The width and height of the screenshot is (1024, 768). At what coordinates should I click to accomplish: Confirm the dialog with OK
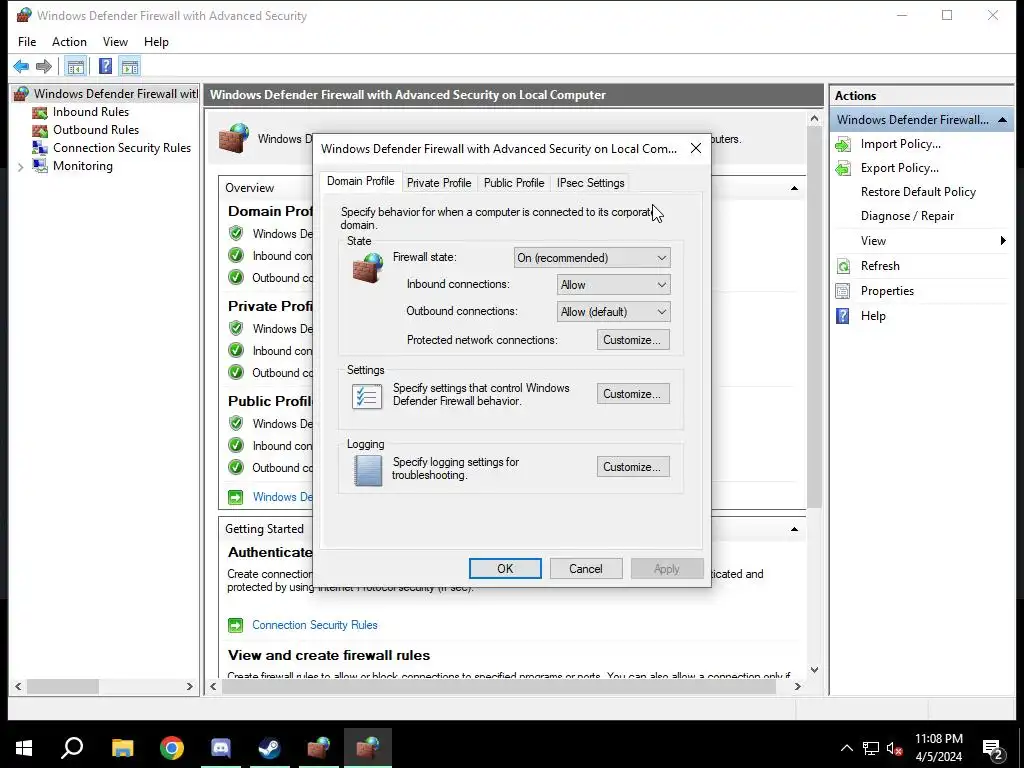pos(505,569)
